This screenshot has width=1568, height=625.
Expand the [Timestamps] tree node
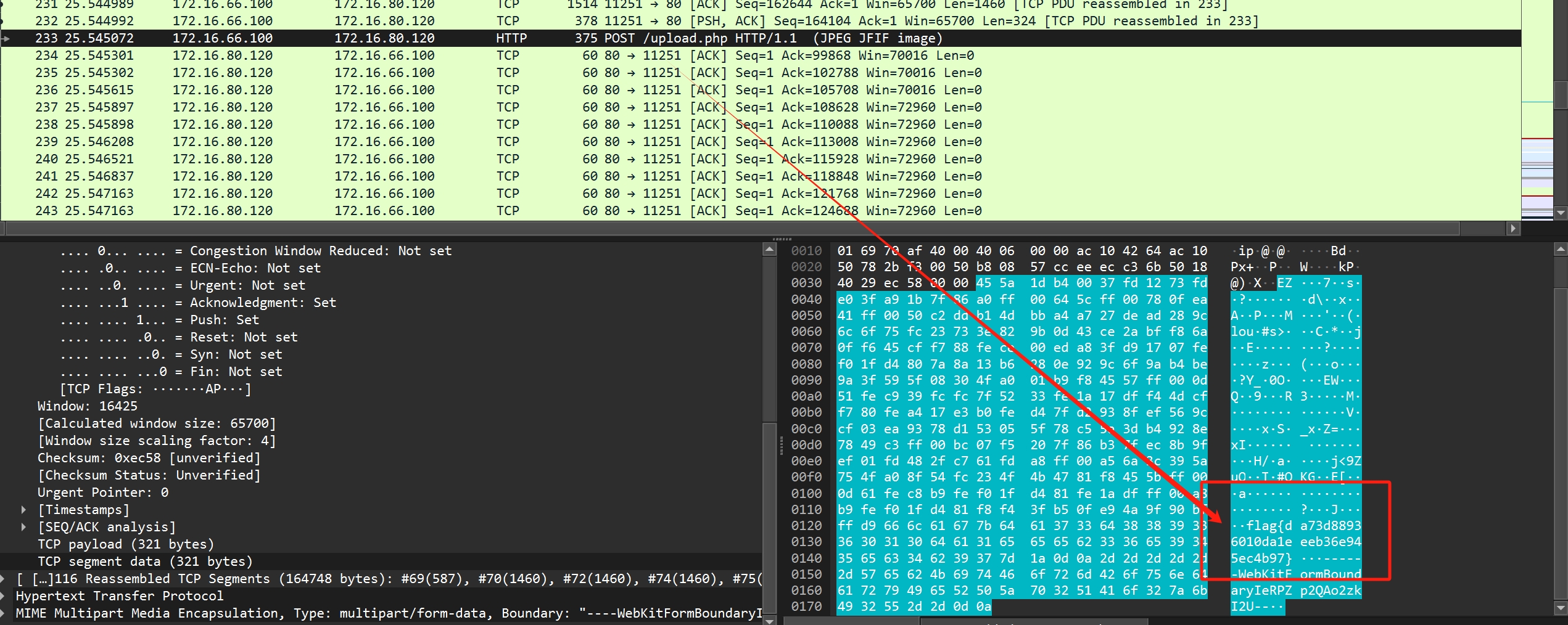(25, 509)
